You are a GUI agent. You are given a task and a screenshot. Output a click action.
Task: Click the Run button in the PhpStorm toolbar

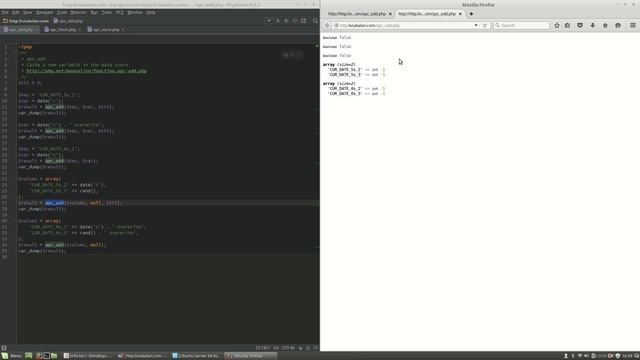(x=278, y=21)
